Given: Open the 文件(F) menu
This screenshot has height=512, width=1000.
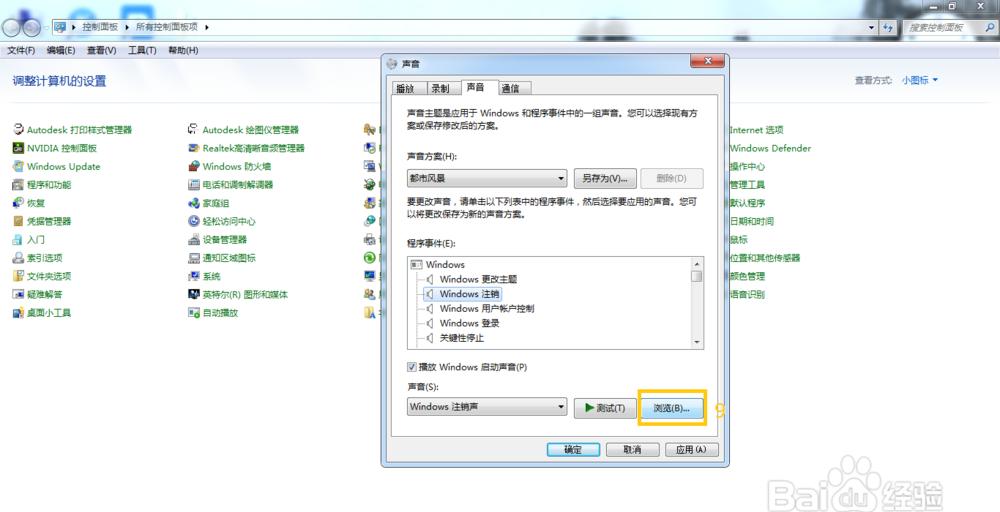Looking at the screenshot, I should pos(20,50).
